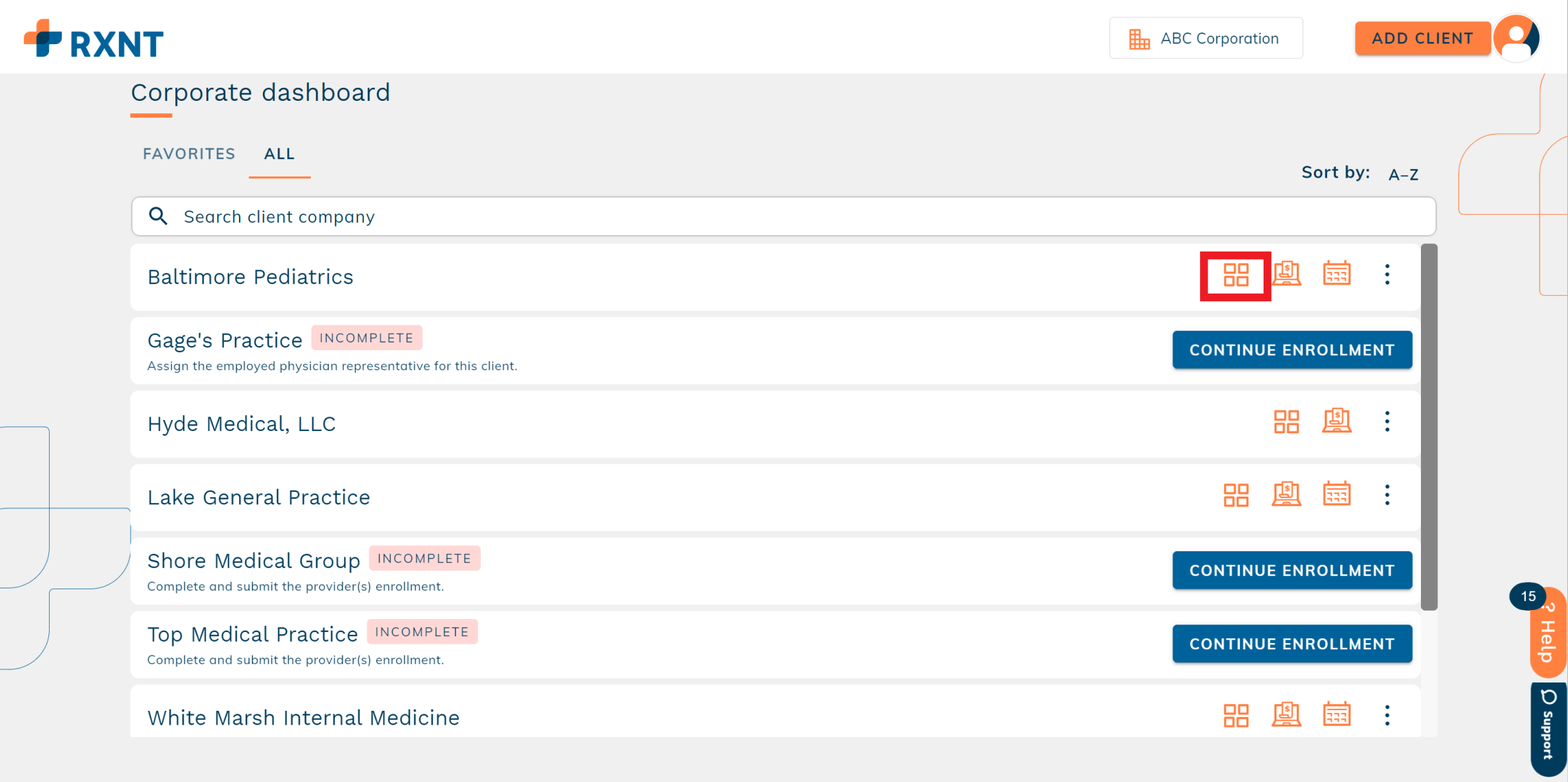Open White Marsh Internal Medicine calendar icon

(x=1337, y=714)
